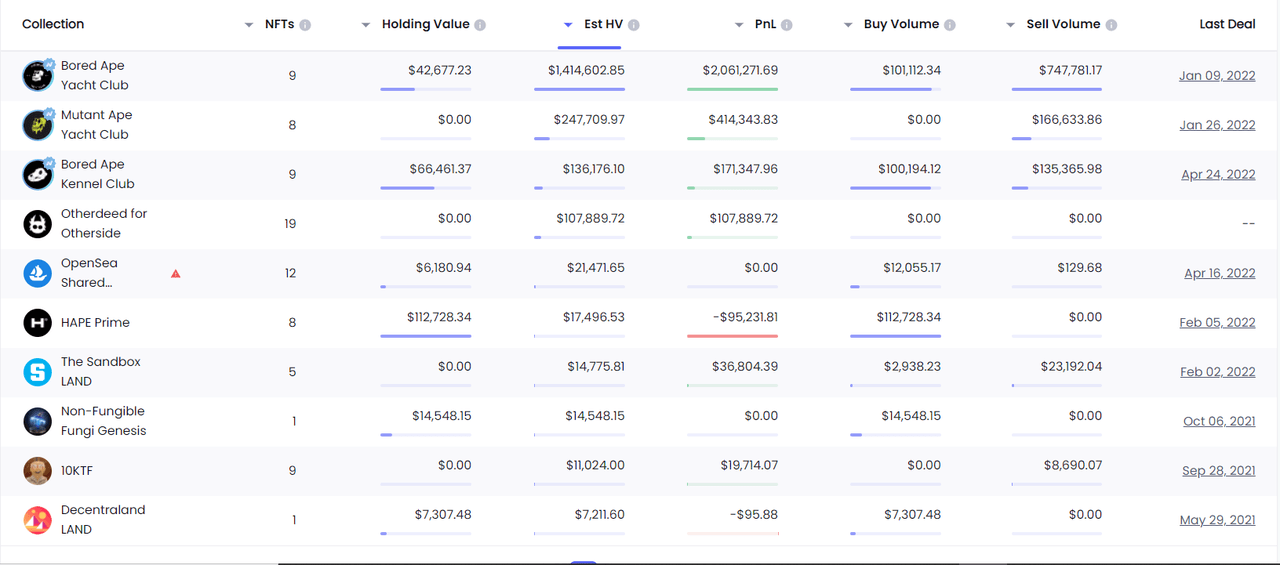Open the May 29, 2021 last deal link

[1217, 520]
